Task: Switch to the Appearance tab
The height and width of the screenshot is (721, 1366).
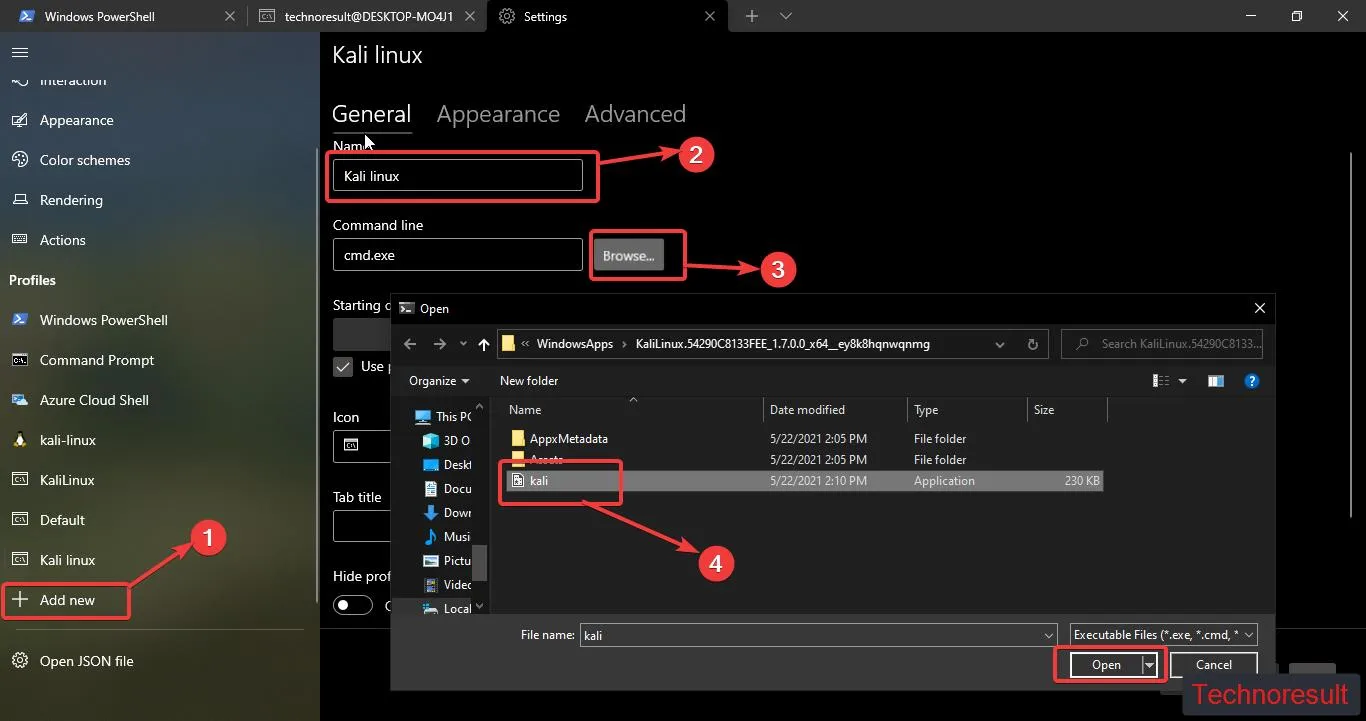Action: 498,114
